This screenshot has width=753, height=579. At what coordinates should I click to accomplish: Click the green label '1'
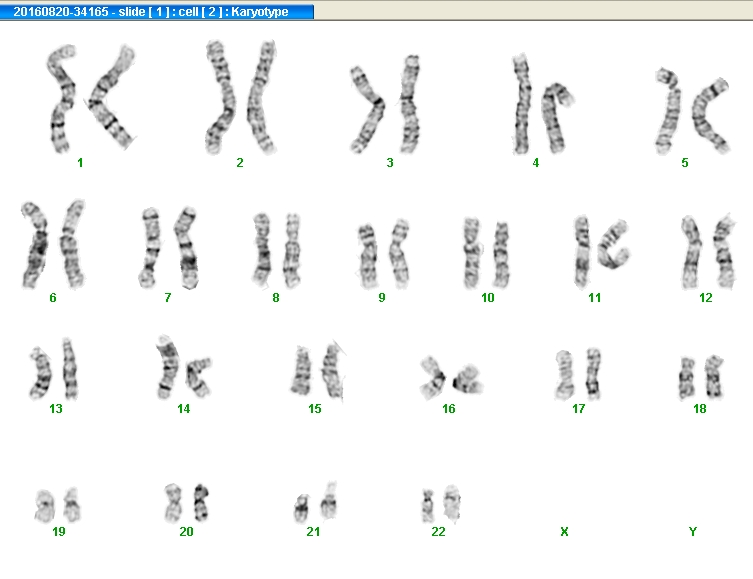[80, 163]
